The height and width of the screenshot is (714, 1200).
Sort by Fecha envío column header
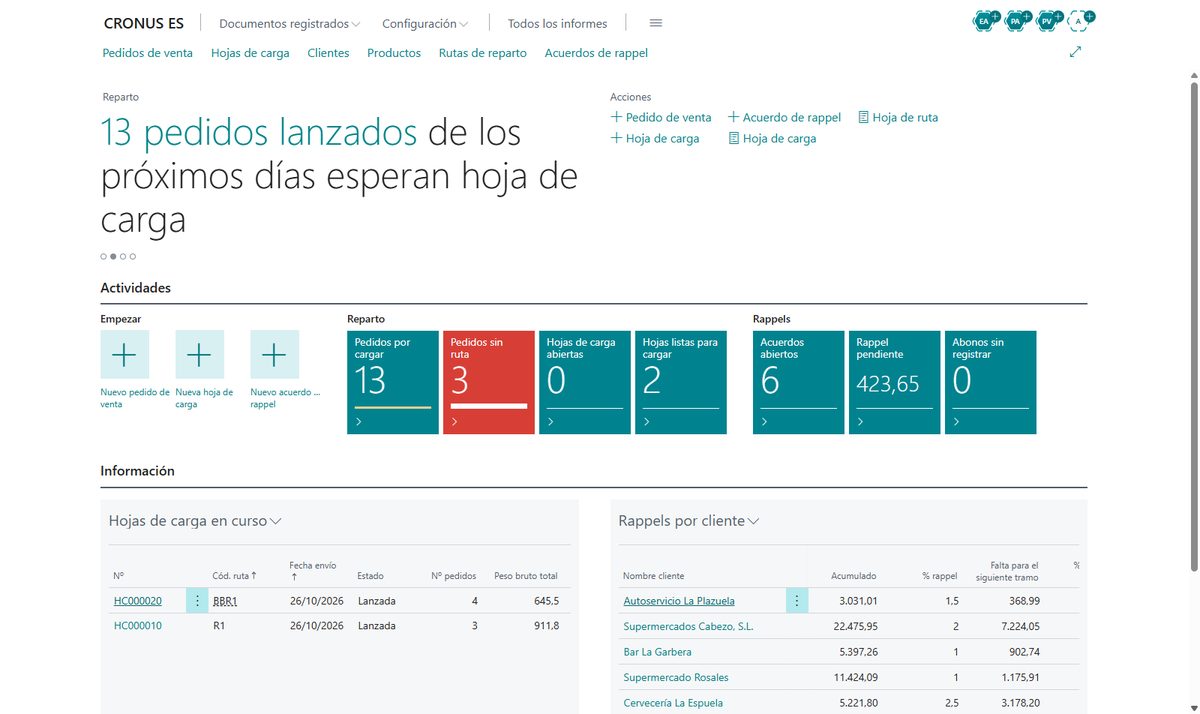313,571
